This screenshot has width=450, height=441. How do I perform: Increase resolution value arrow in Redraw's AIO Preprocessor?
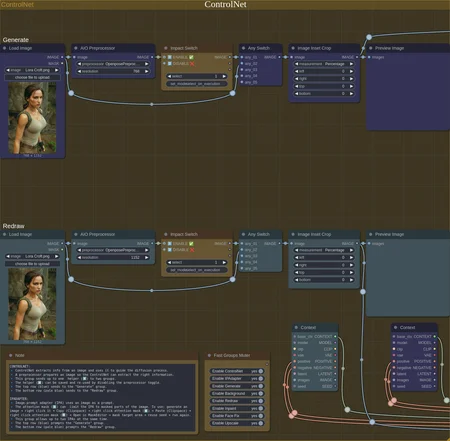(146, 257)
